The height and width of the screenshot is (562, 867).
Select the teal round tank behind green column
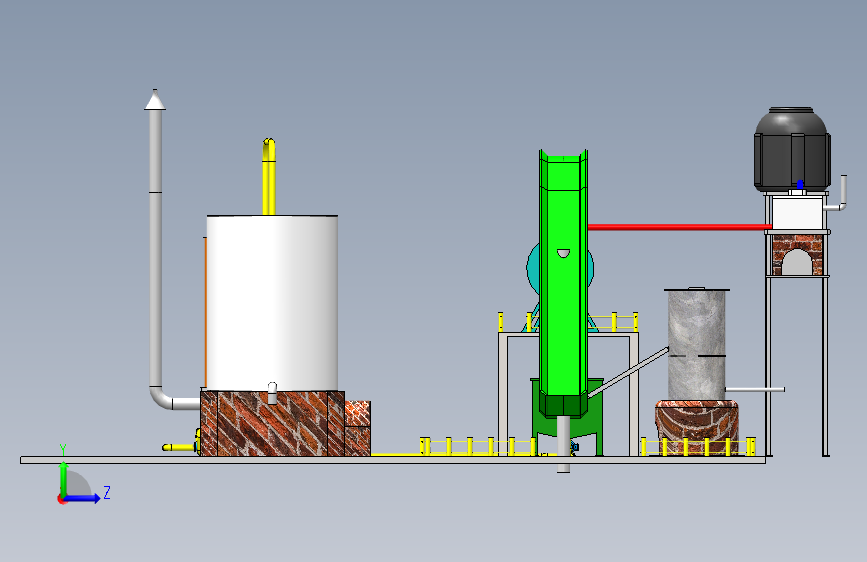tap(532, 268)
